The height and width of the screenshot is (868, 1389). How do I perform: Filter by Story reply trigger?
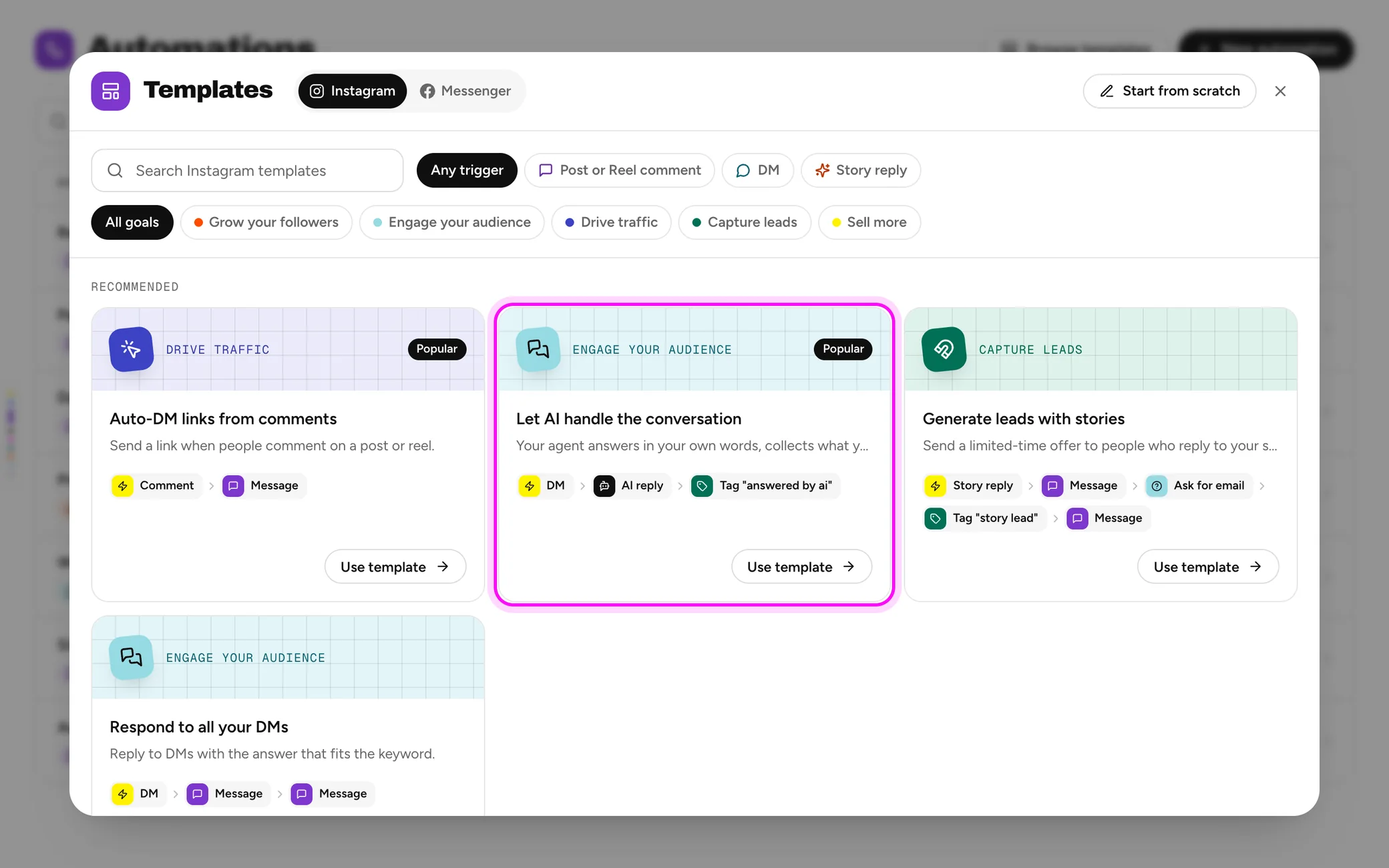point(860,170)
